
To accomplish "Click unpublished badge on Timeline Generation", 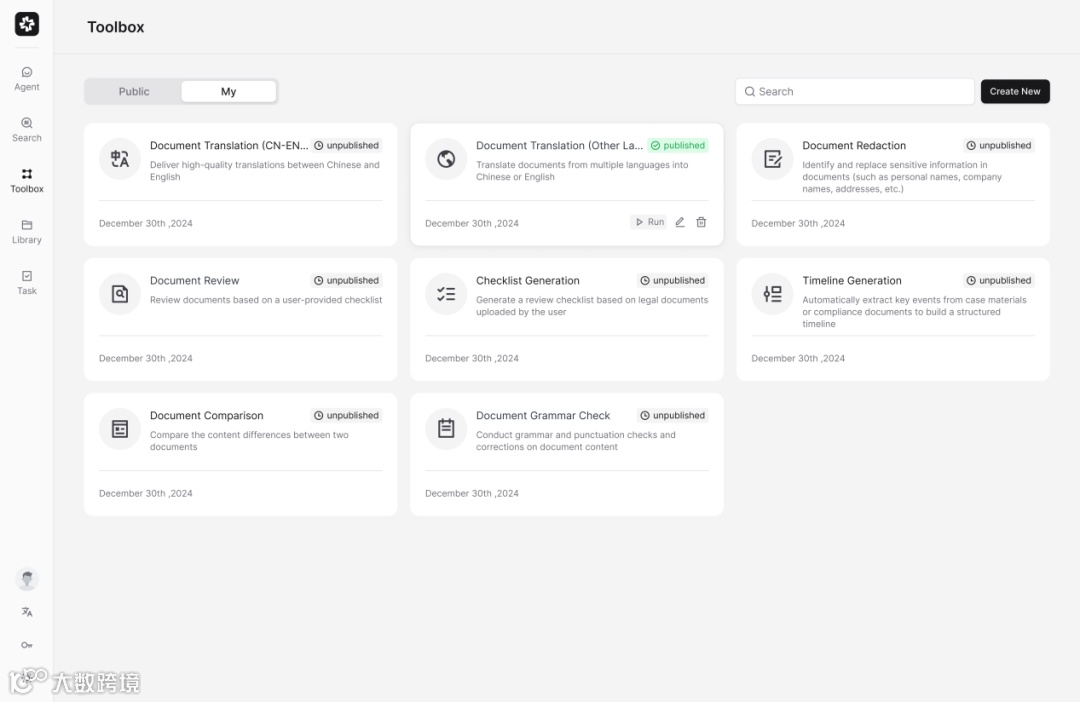I will click(999, 280).
